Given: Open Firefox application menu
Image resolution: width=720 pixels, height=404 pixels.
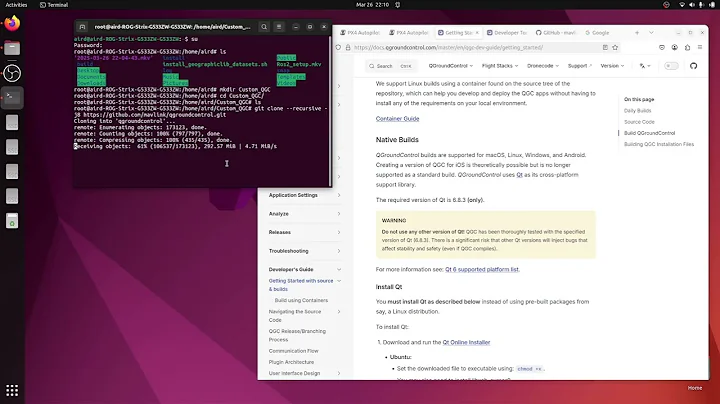Looking at the screenshot, I should tap(700, 47).
